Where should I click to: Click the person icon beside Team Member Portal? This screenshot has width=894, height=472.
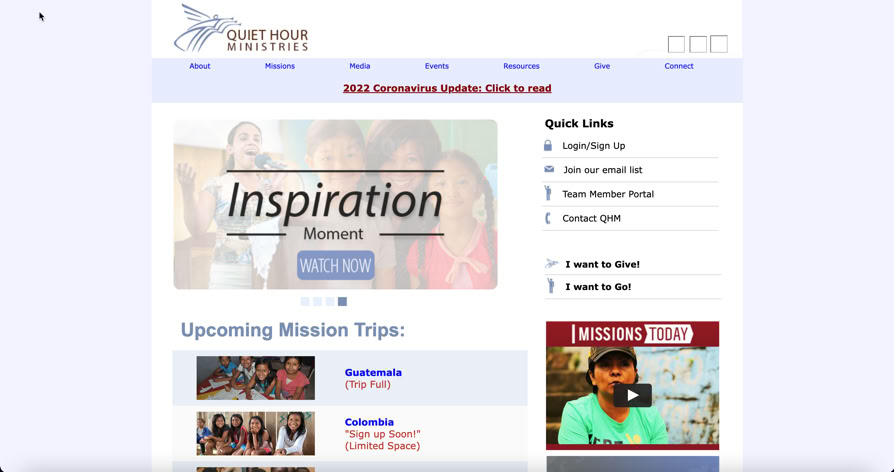pos(548,193)
